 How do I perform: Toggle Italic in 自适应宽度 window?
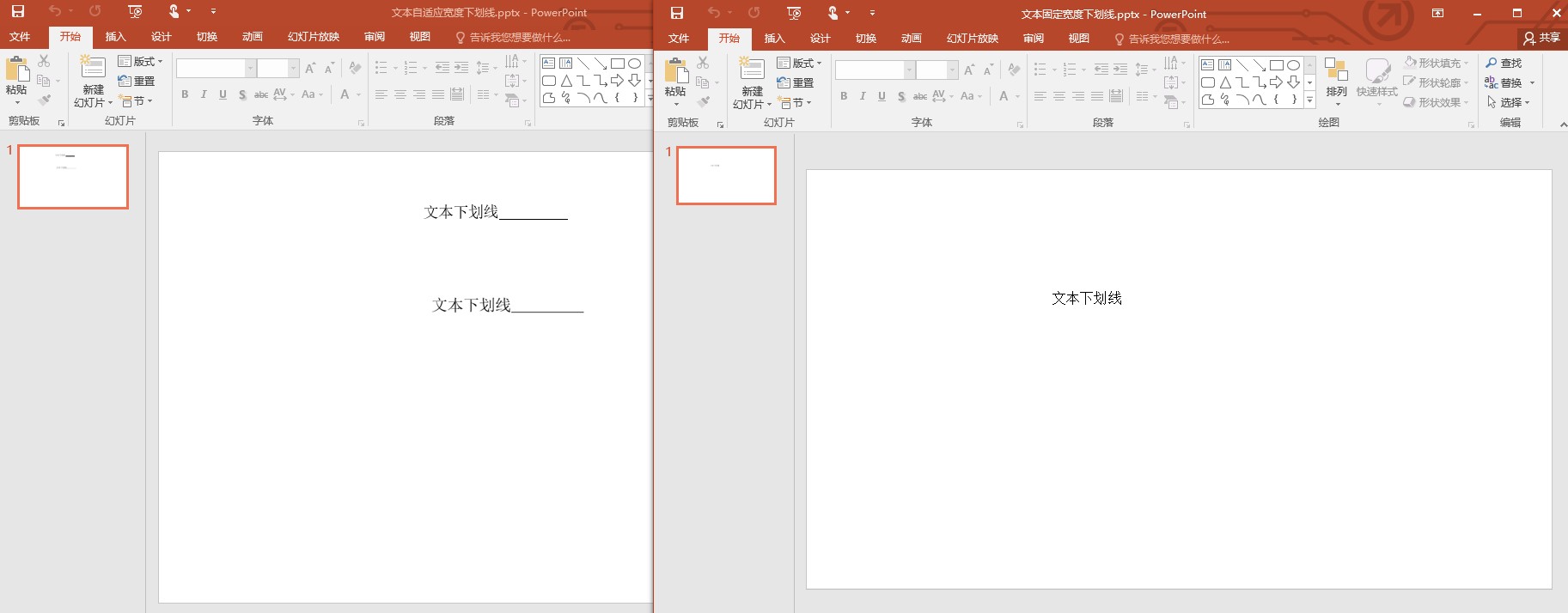204,94
